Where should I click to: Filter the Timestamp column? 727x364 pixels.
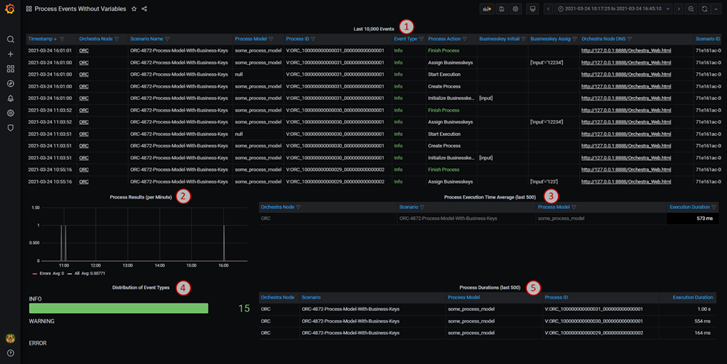[x=62, y=39]
